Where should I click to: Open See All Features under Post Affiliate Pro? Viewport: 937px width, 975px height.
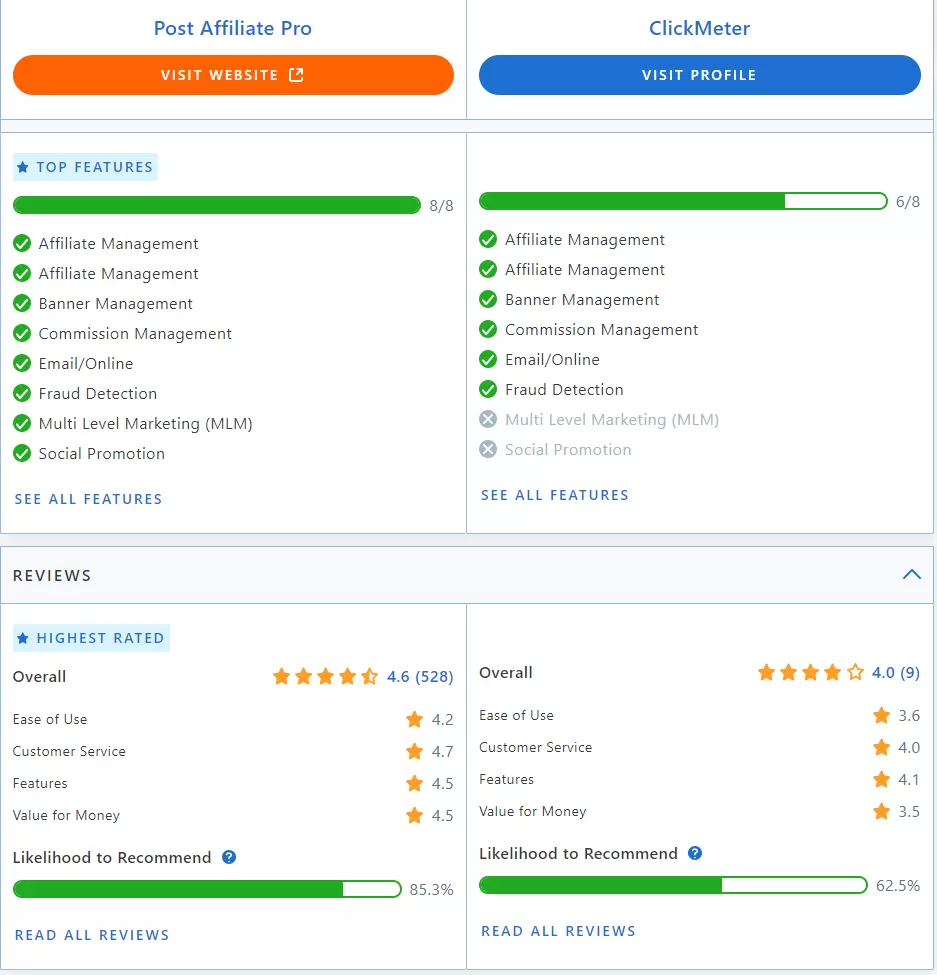coord(88,498)
